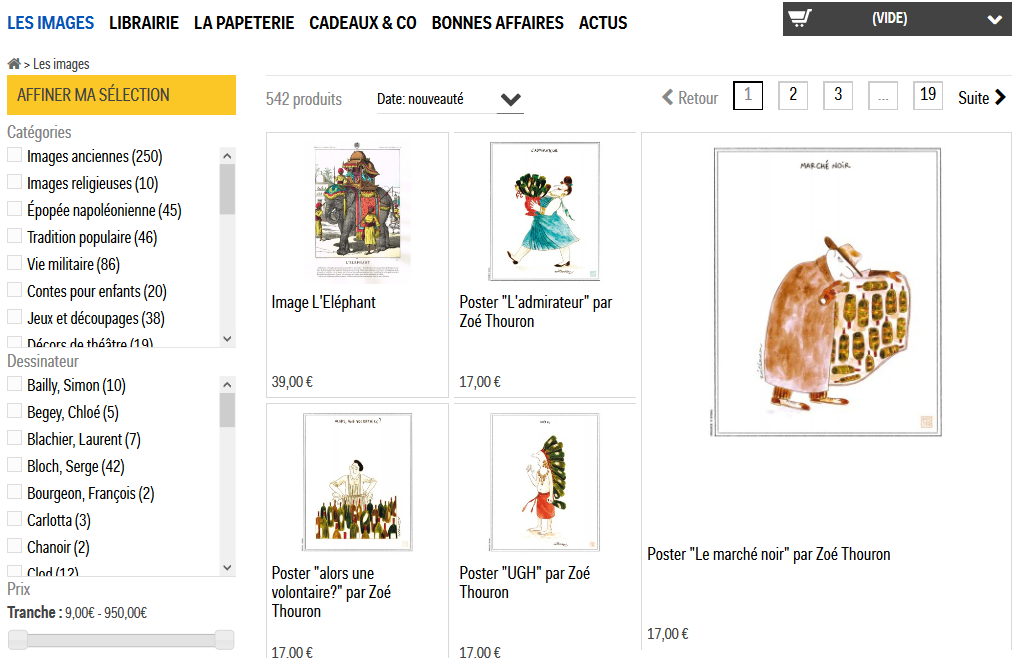
Task: Tick the Épopée napoléonienne checkbox
Action: (x=15, y=209)
